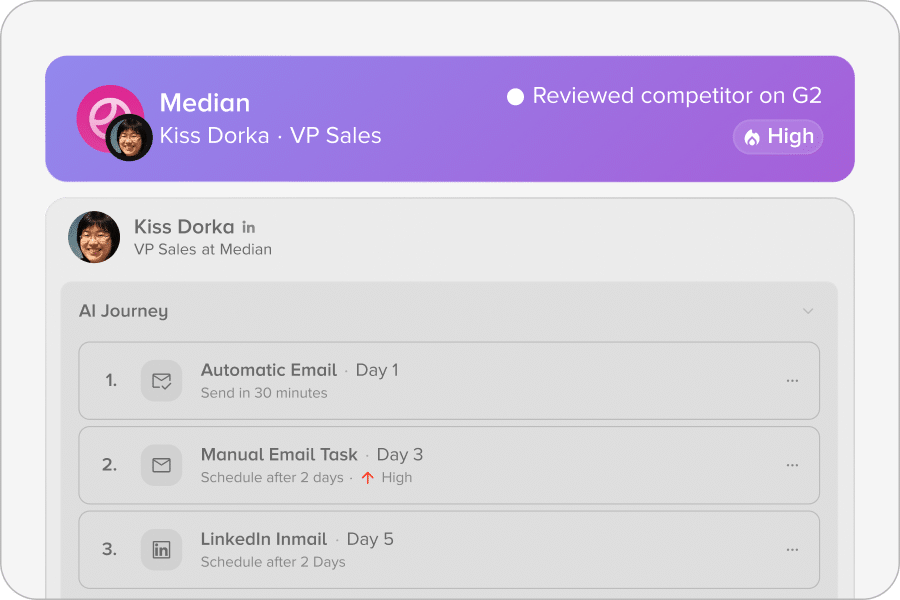Open options menu for Automatic Email step
The height and width of the screenshot is (600, 900).
point(792,381)
